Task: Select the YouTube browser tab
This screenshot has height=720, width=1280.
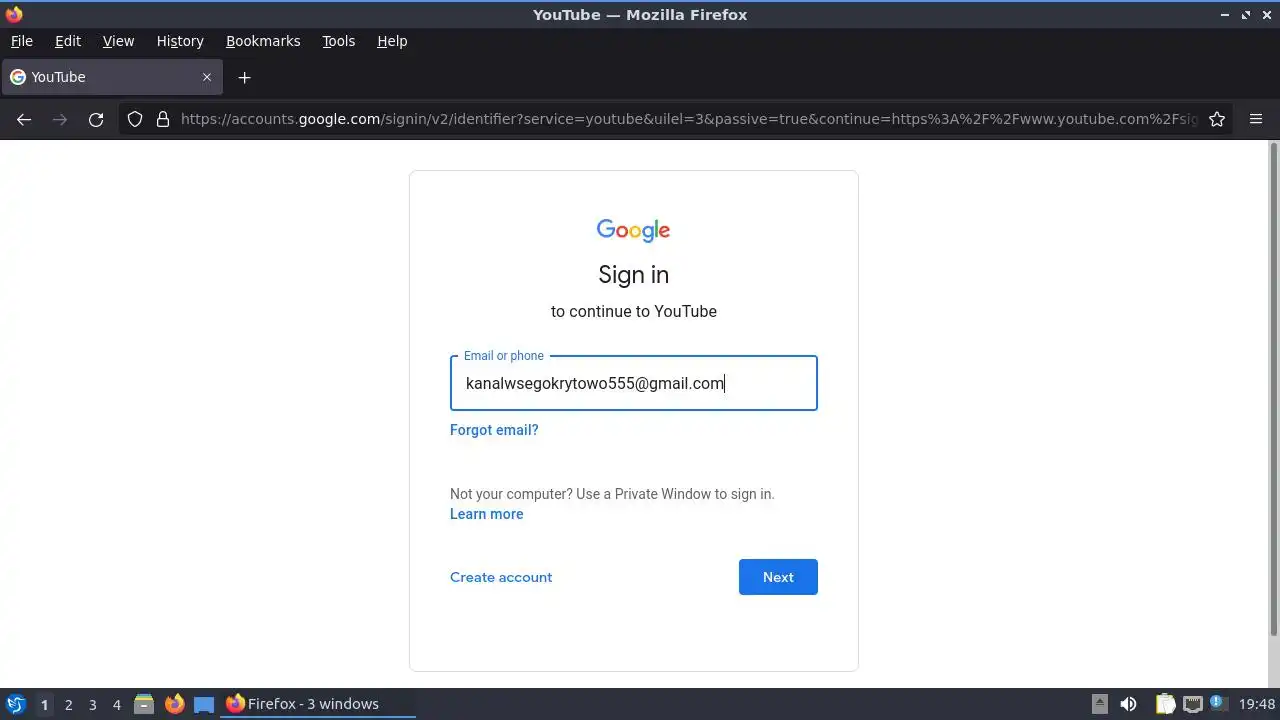Action: tap(112, 77)
